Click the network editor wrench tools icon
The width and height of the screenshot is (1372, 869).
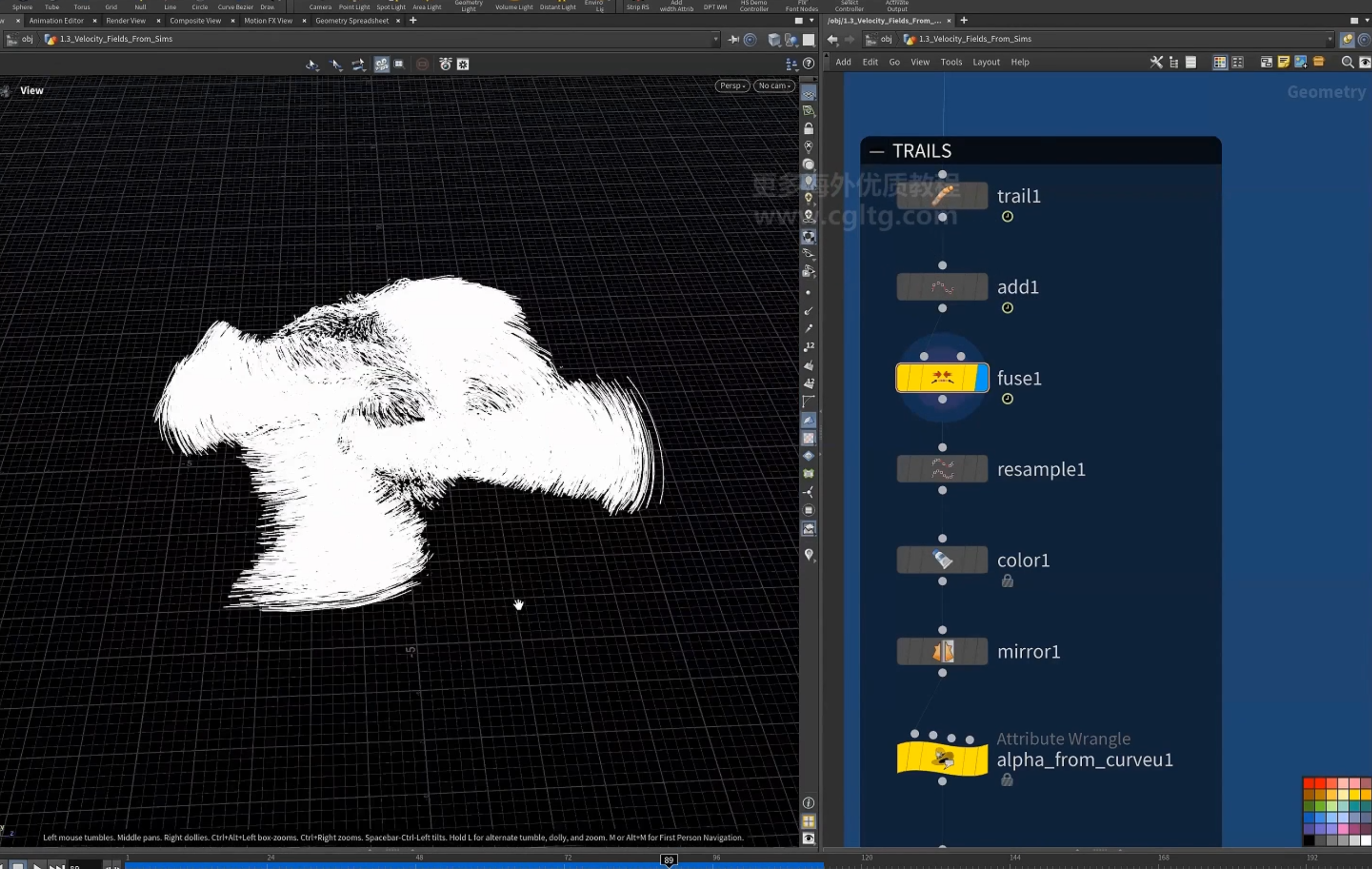pos(1156,62)
